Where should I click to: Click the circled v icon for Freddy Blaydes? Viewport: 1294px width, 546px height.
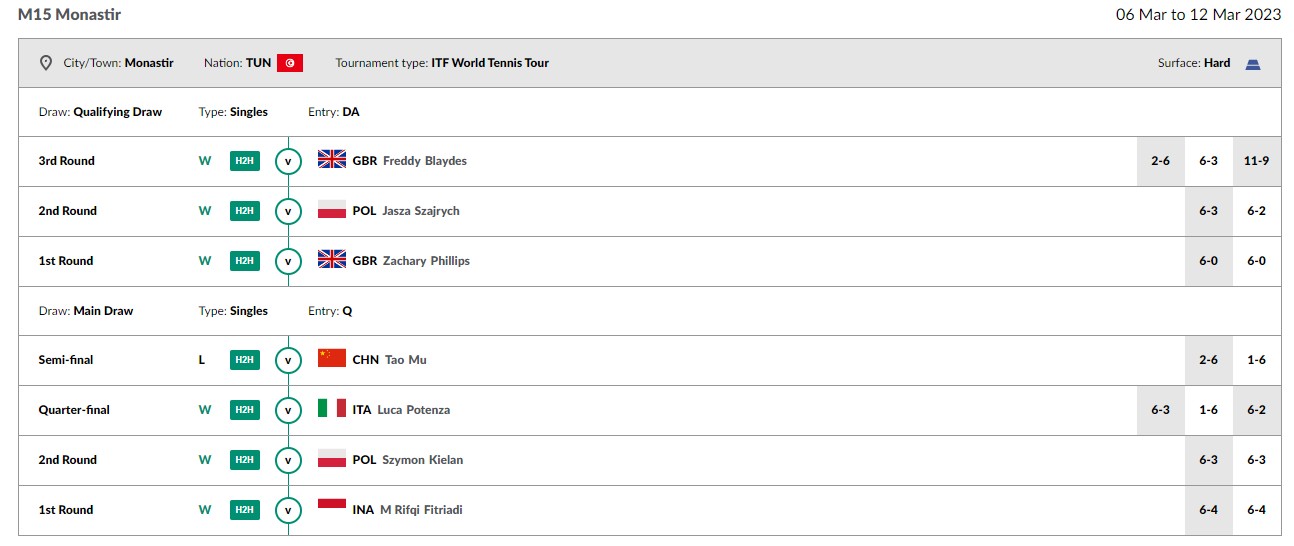(x=288, y=161)
